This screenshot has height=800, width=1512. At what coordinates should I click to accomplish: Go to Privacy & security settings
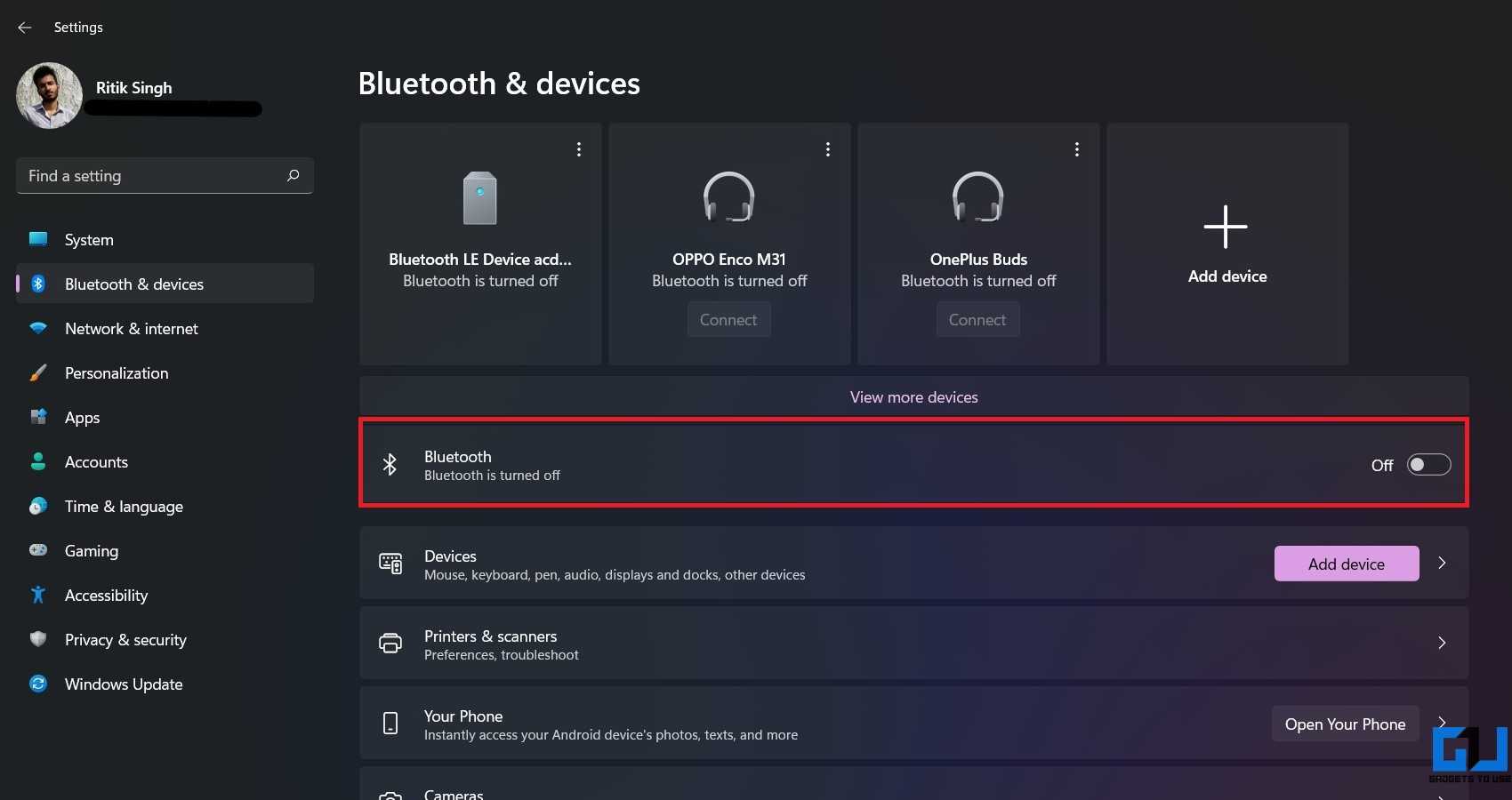click(x=165, y=640)
